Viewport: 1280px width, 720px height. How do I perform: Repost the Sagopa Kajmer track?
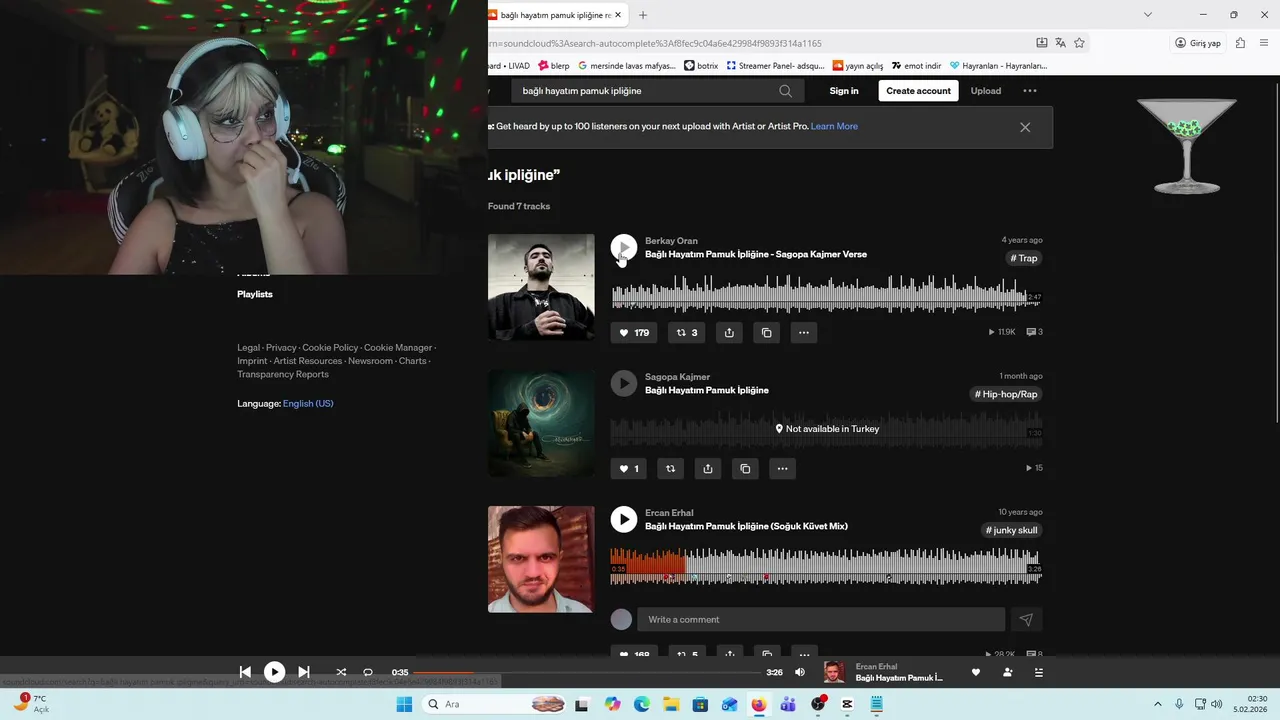[671, 469]
